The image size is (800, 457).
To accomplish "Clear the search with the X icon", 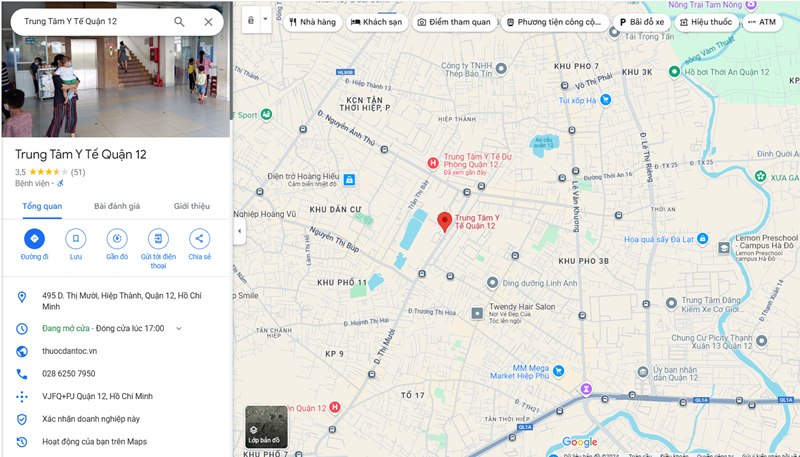I will 208,21.
